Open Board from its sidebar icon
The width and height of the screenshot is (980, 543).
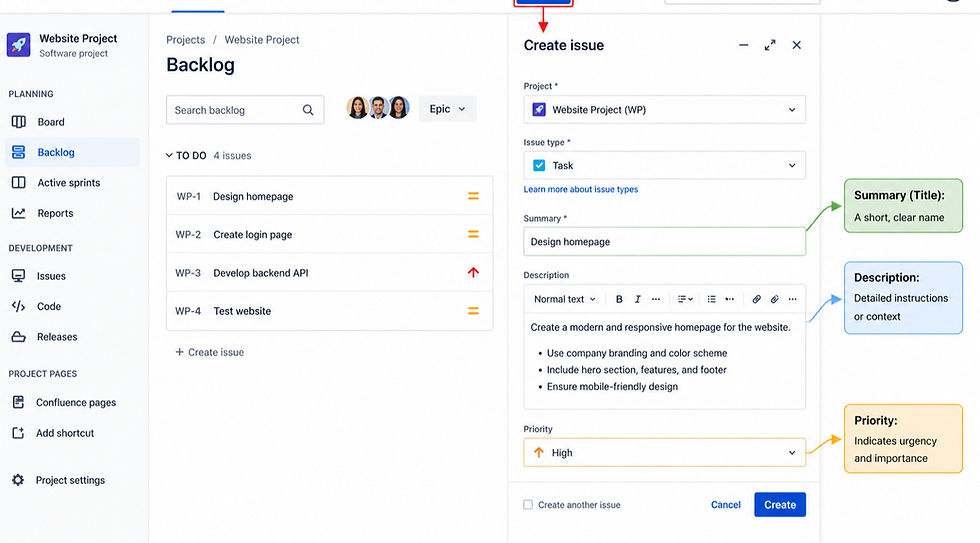(x=19, y=122)
